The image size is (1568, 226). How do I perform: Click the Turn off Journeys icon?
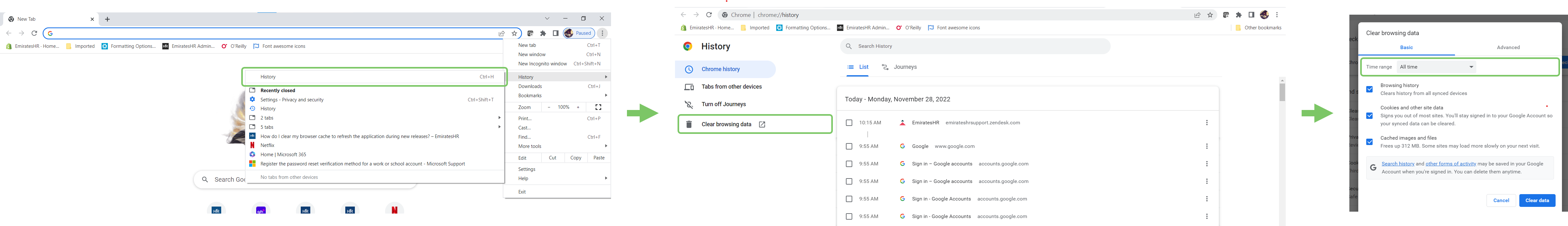688,105
